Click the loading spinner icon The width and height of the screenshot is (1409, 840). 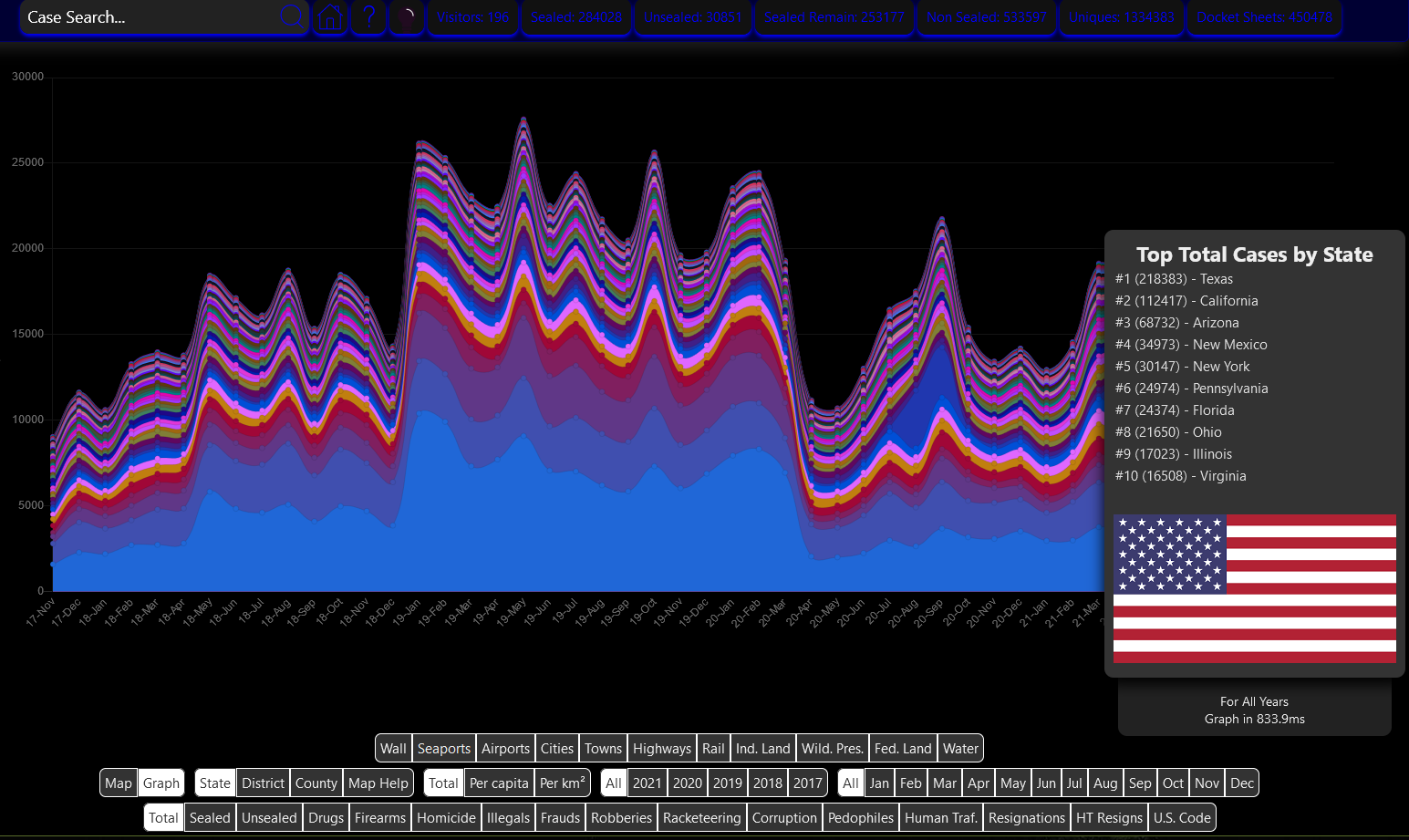[407, 17]
